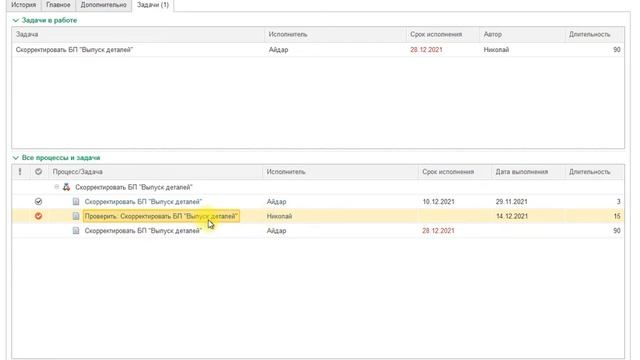Switch to the История tab
This screenshot has height=360, width=640.
(23, 5)
